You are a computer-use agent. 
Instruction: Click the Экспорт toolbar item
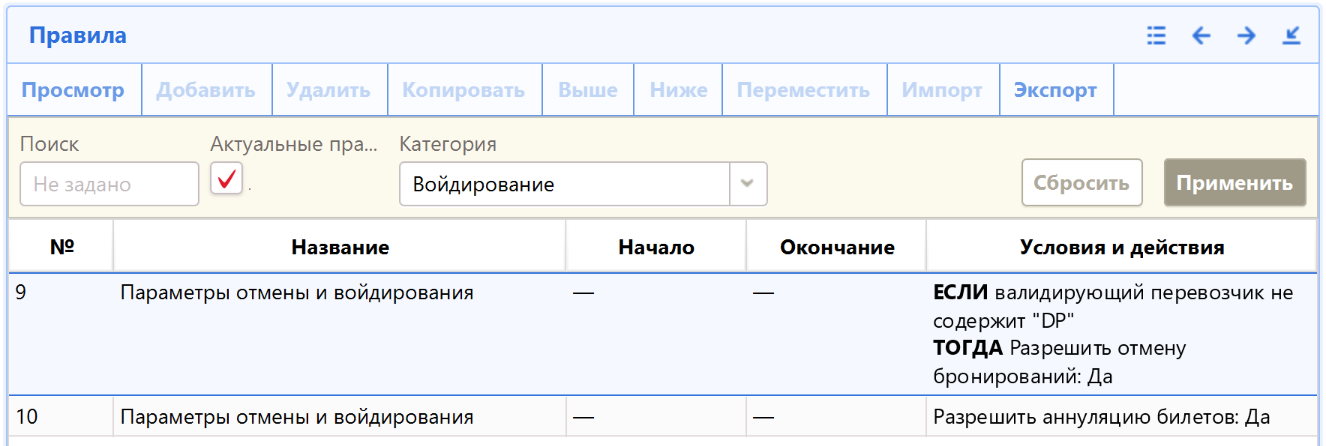coord(1055,90)
